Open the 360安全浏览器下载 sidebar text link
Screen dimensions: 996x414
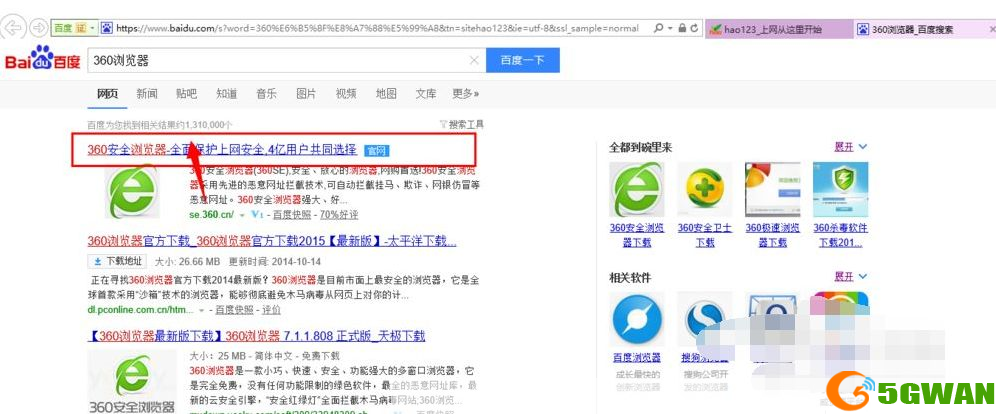[x=637, y=235]
